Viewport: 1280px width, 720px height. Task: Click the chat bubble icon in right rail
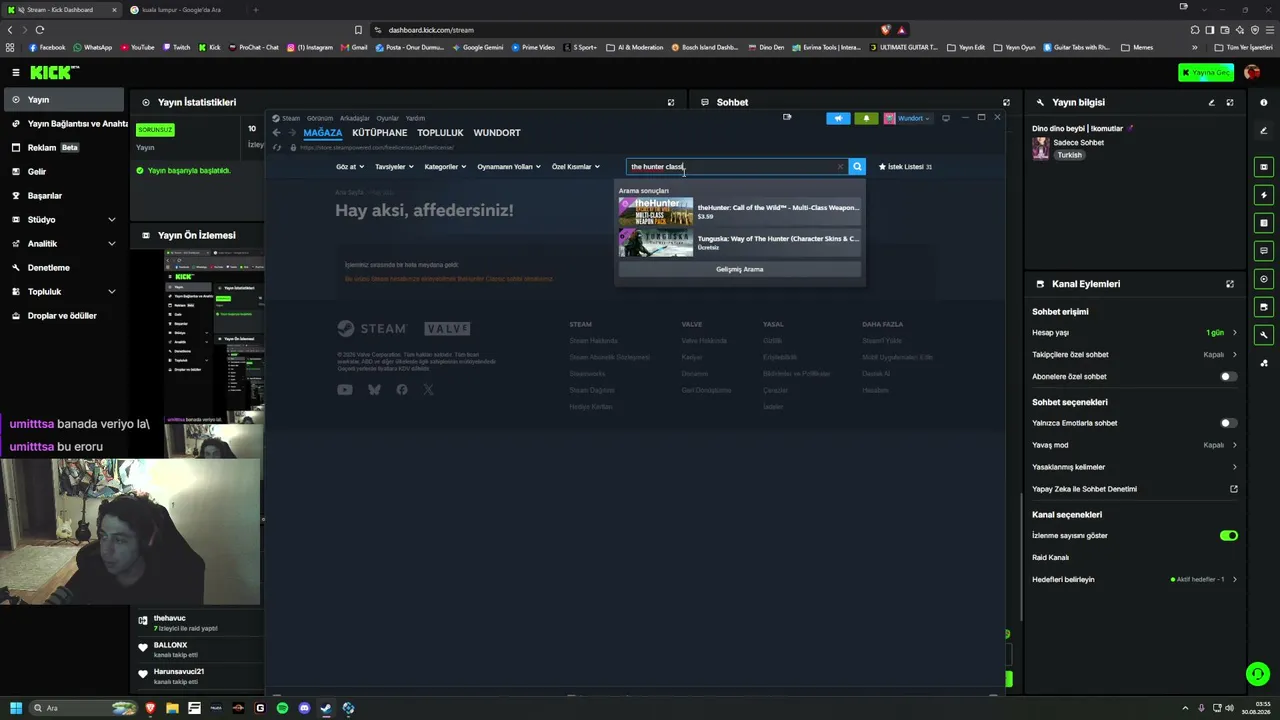[x=1264, y=251]
